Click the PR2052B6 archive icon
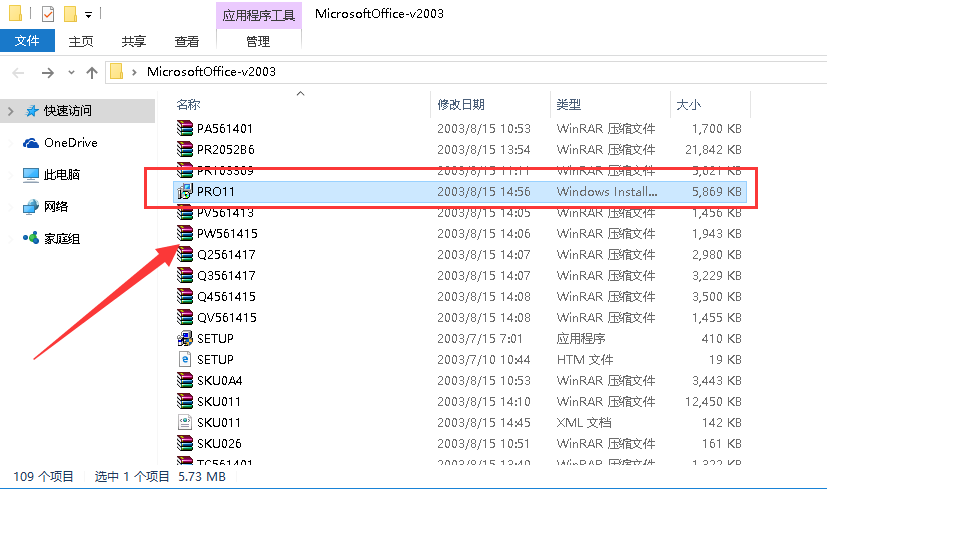The height and width of the screenshot is (540, 960). click(x=185, y=149)
